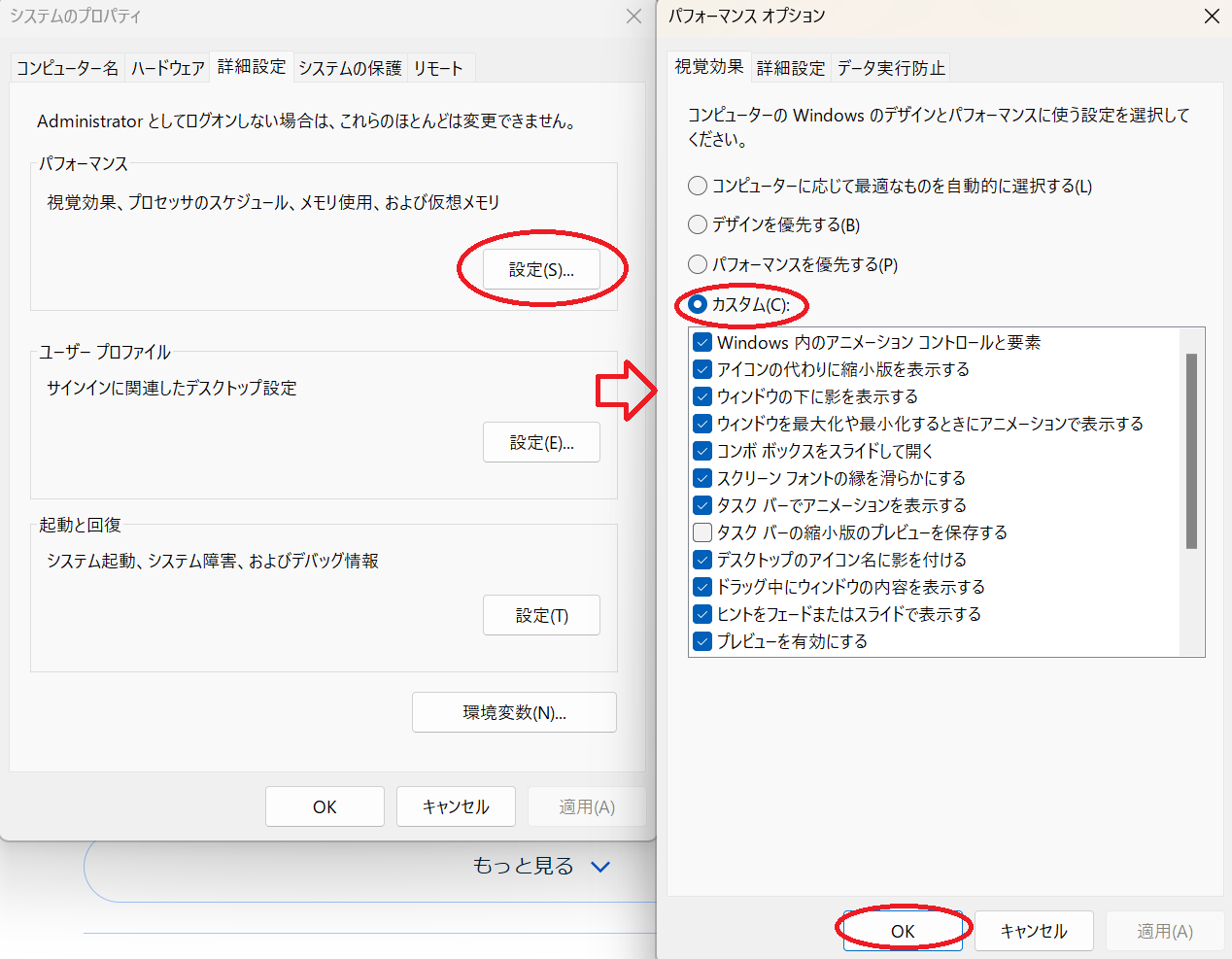This screenshot has width=1232, height=959.
Task: Expand もっと見る link on background page
Action: (541, 866)
